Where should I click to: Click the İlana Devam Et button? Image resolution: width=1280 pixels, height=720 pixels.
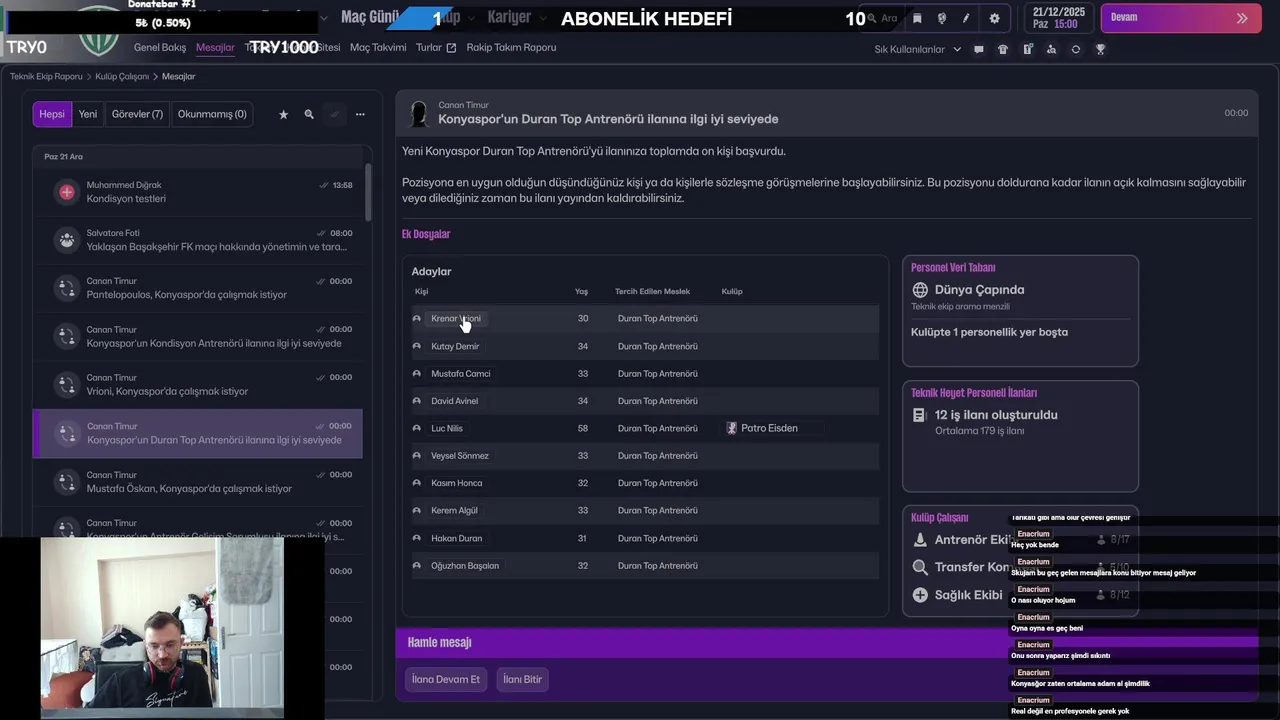pyautogui.click(x=446, y=680)
